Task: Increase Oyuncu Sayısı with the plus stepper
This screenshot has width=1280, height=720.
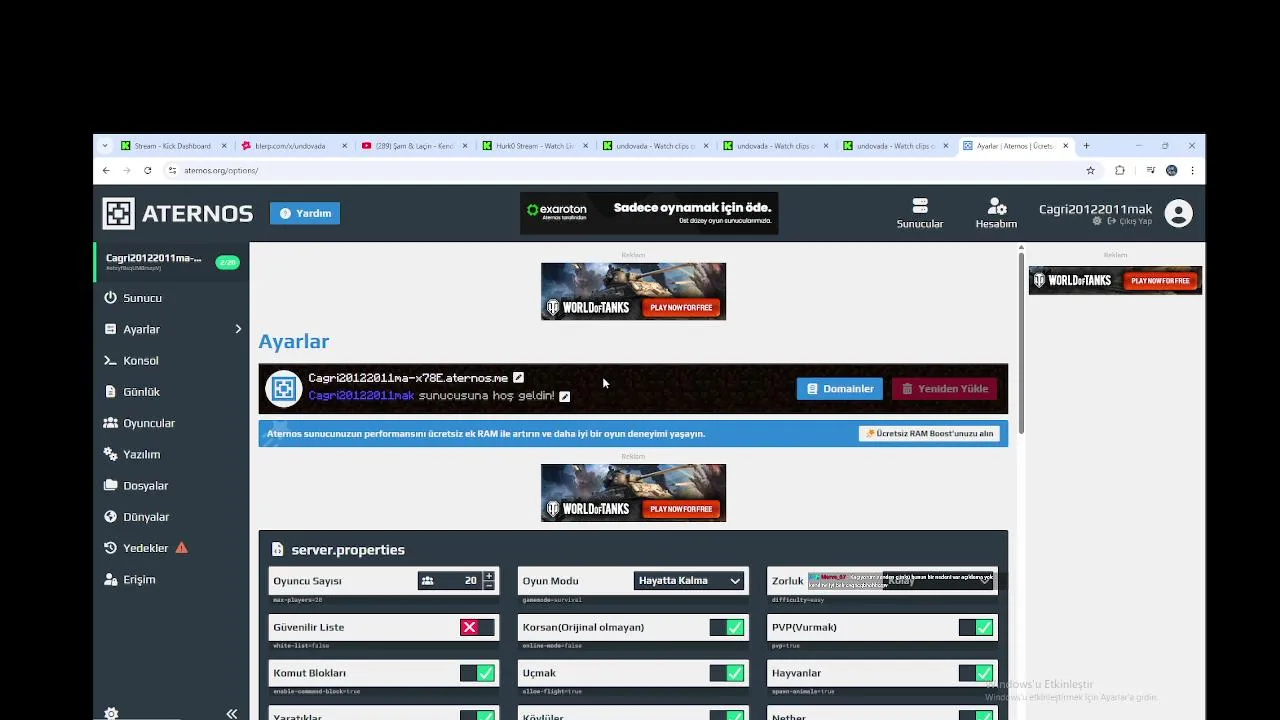Action: (x=489, y=576)
